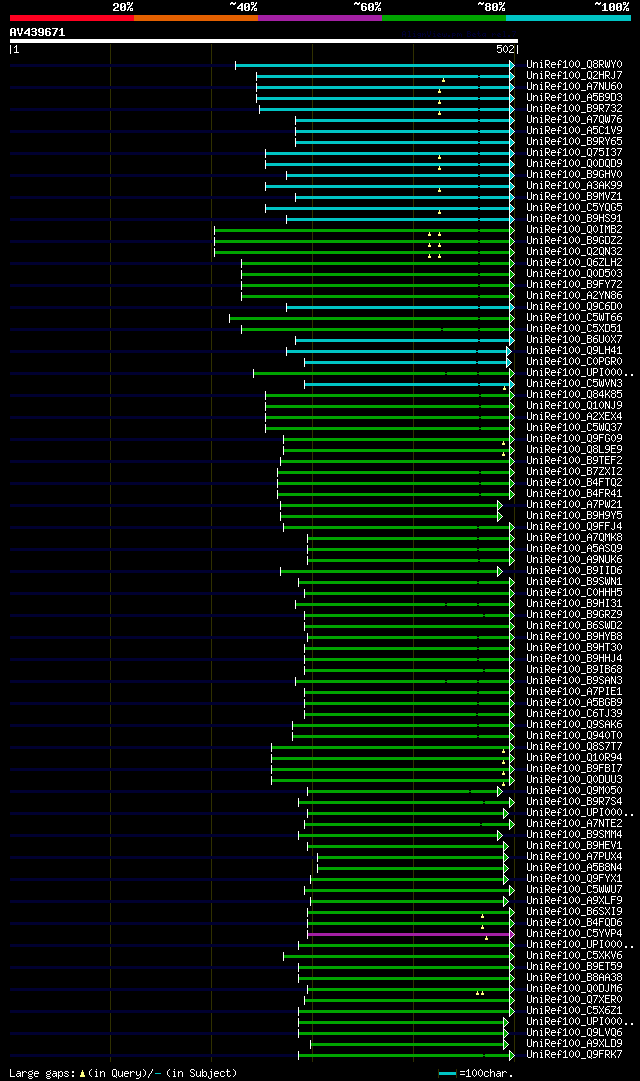Select hit label UniRef100_B9GHV0
The height and width of the screenshot is (1081, 640).
click(x=574, y=175)
